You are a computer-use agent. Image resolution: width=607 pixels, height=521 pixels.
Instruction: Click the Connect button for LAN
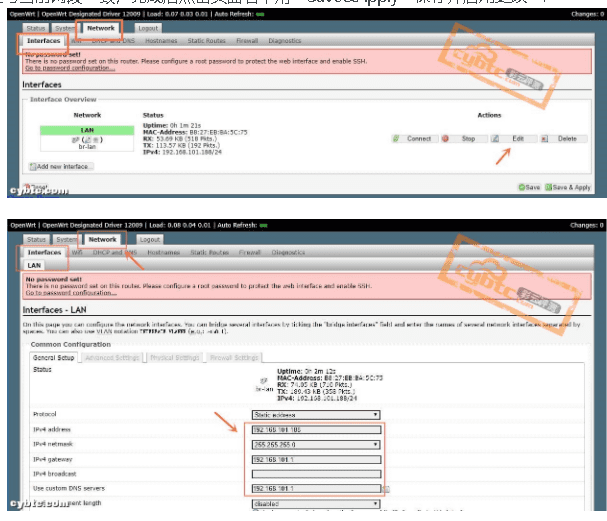coord(415,139)
